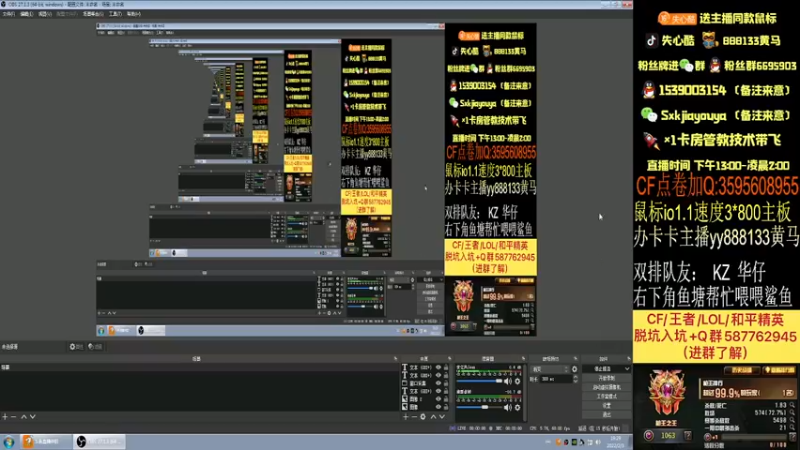The height and width of the screenshot is (450, 800).
Task: Move the scene up with the up arrow
Action: click(x=23, y=417)
